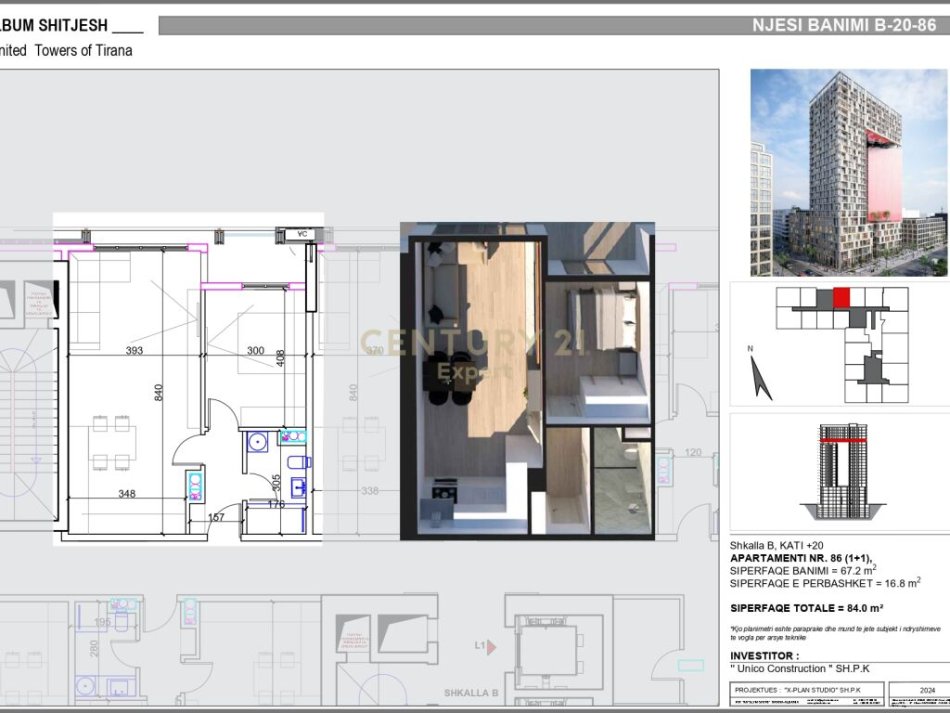
Task: Open the 3D furnished apartment render
Action: pos(527,381)
